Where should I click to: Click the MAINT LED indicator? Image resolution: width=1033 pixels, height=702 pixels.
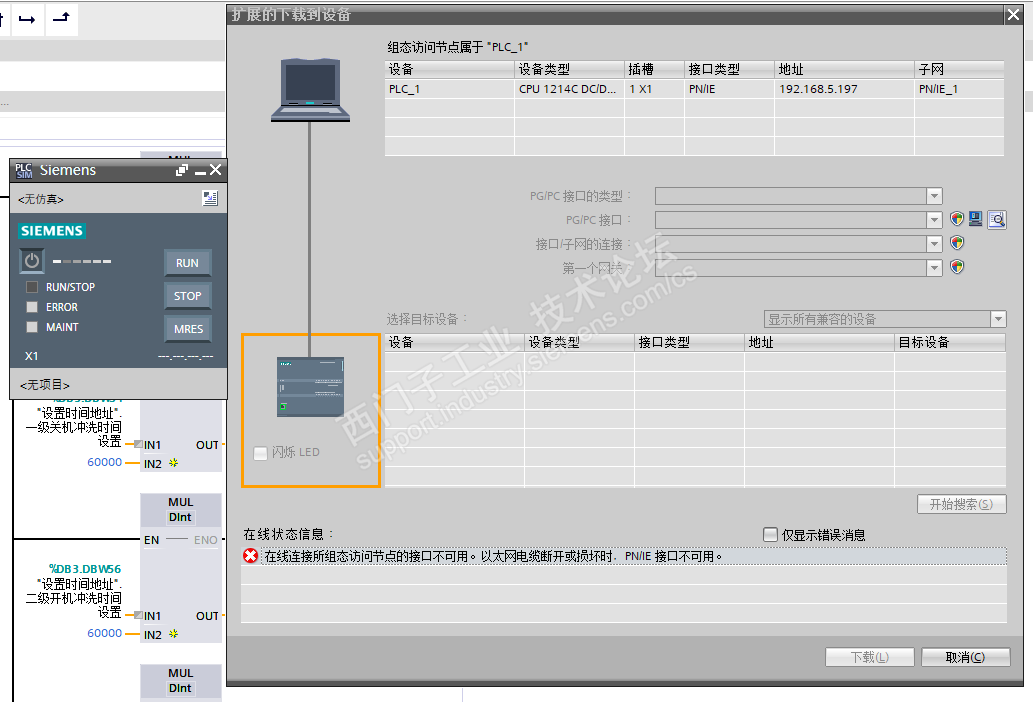[32, 327]
